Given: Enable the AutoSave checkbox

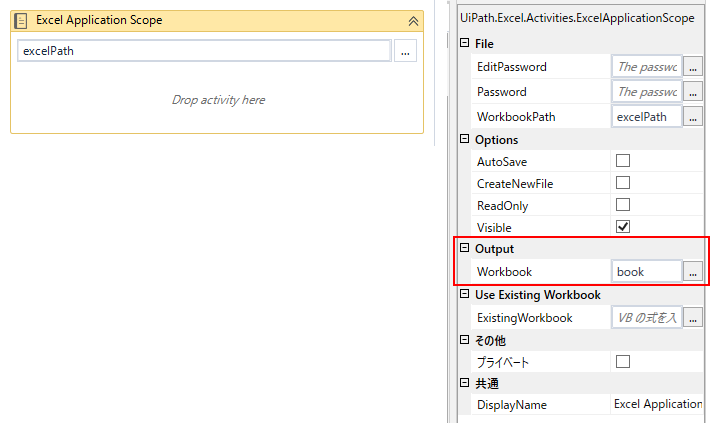Looking at the screenshot, I should (x=623, y=161).
